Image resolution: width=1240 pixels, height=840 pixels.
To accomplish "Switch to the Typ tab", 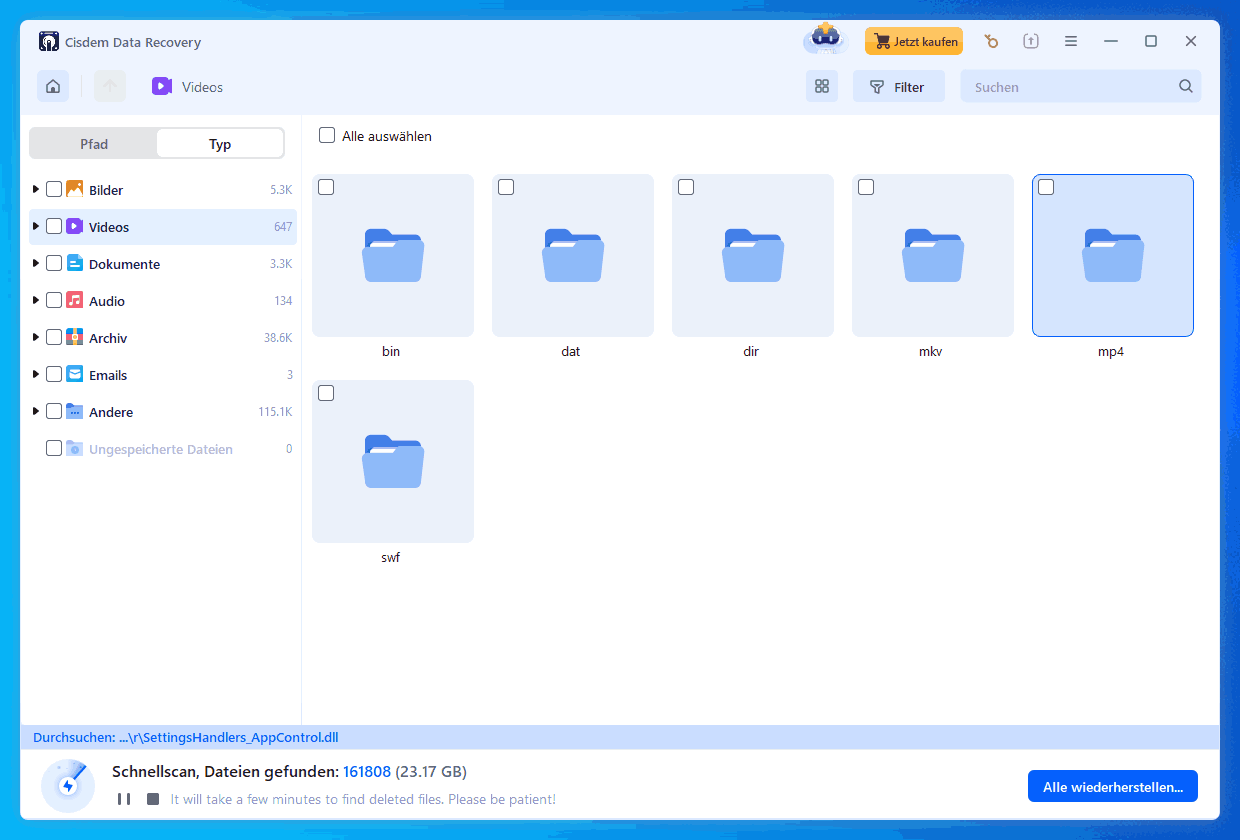I will (x=220, y=143).
